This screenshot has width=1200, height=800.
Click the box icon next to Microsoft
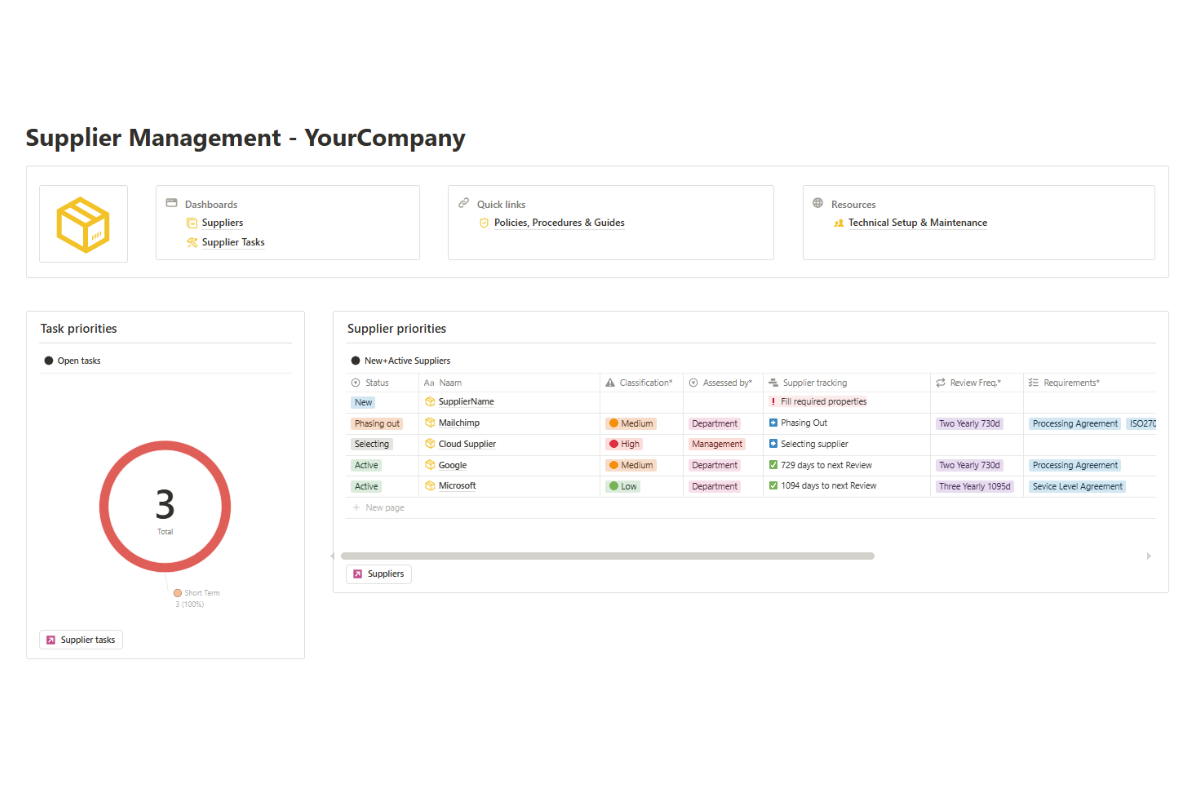pos(430,486)
